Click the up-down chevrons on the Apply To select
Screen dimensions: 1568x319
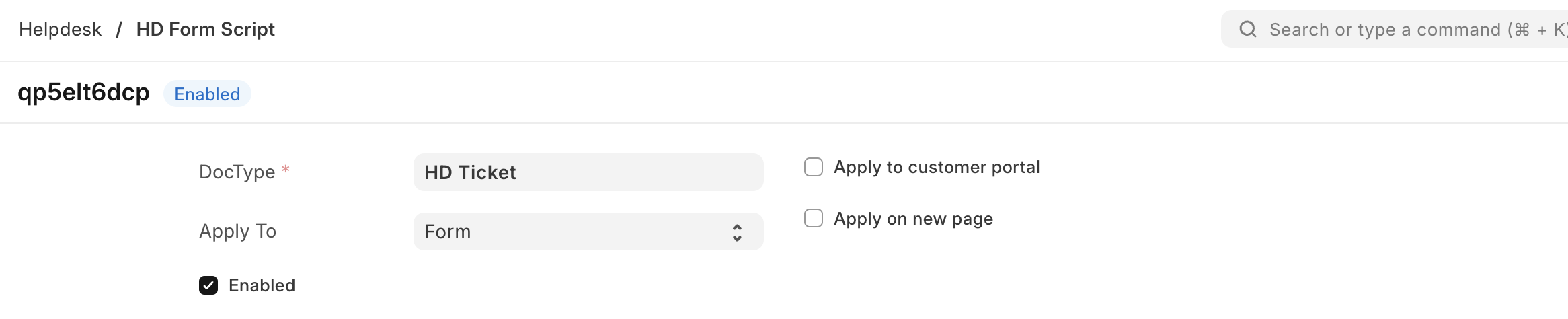[x=737, y=232]
